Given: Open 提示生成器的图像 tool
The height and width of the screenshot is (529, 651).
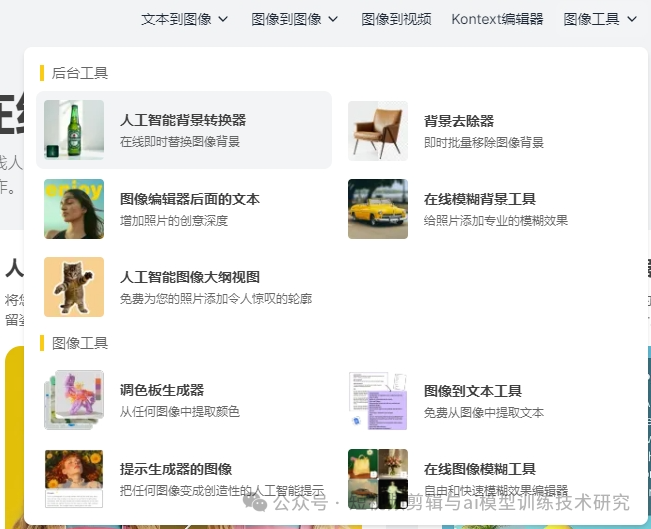Looking at the screenshot, I should (x=176, y=469).
